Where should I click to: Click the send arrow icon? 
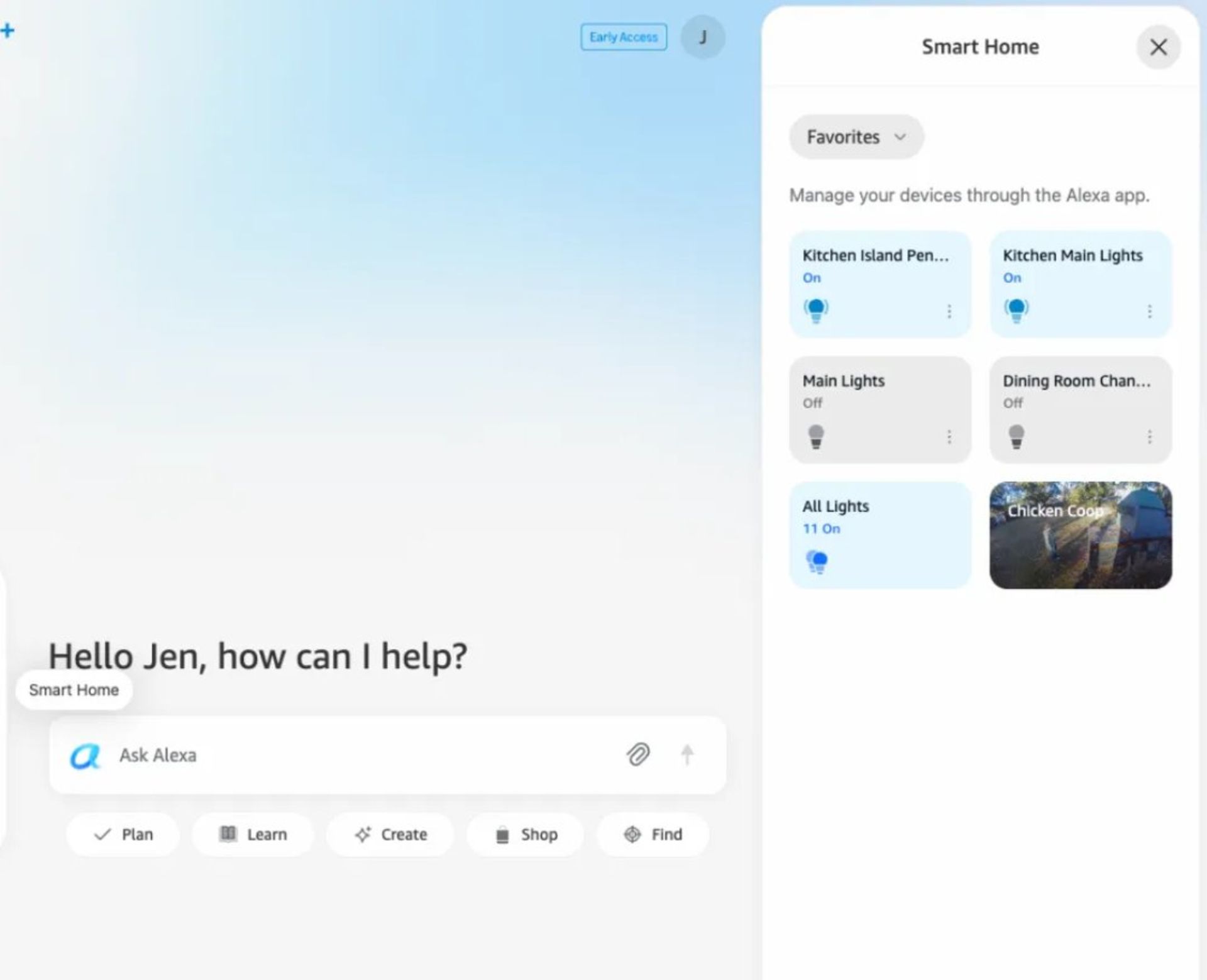[x=687, y=754]
